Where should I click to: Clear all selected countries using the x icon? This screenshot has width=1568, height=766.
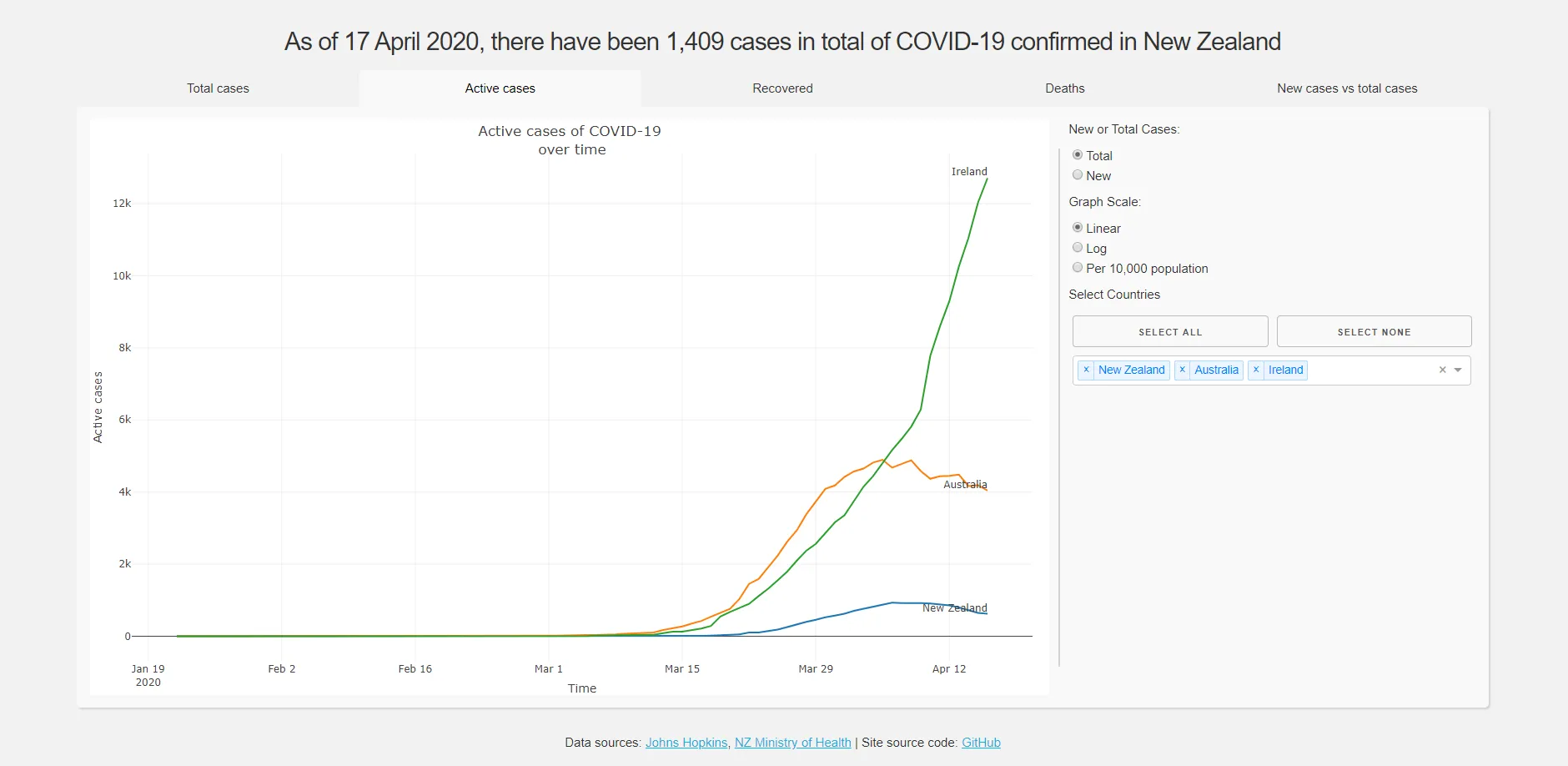point(1441,369)
